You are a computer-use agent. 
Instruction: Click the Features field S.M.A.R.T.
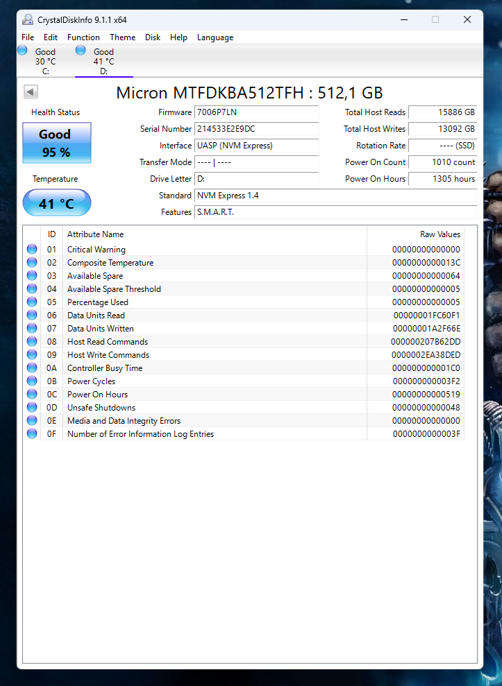click(x=336, y=212)
